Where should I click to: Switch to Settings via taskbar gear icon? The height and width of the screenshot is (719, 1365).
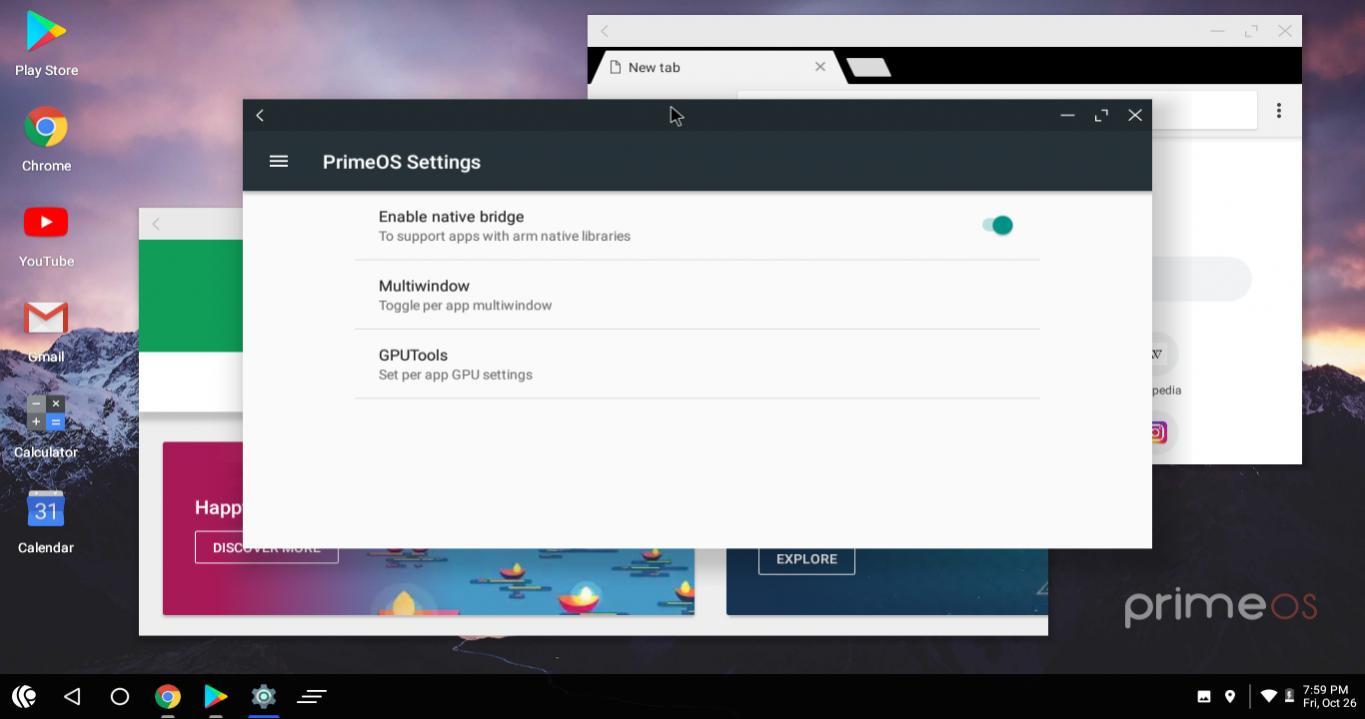pos(263,696)
